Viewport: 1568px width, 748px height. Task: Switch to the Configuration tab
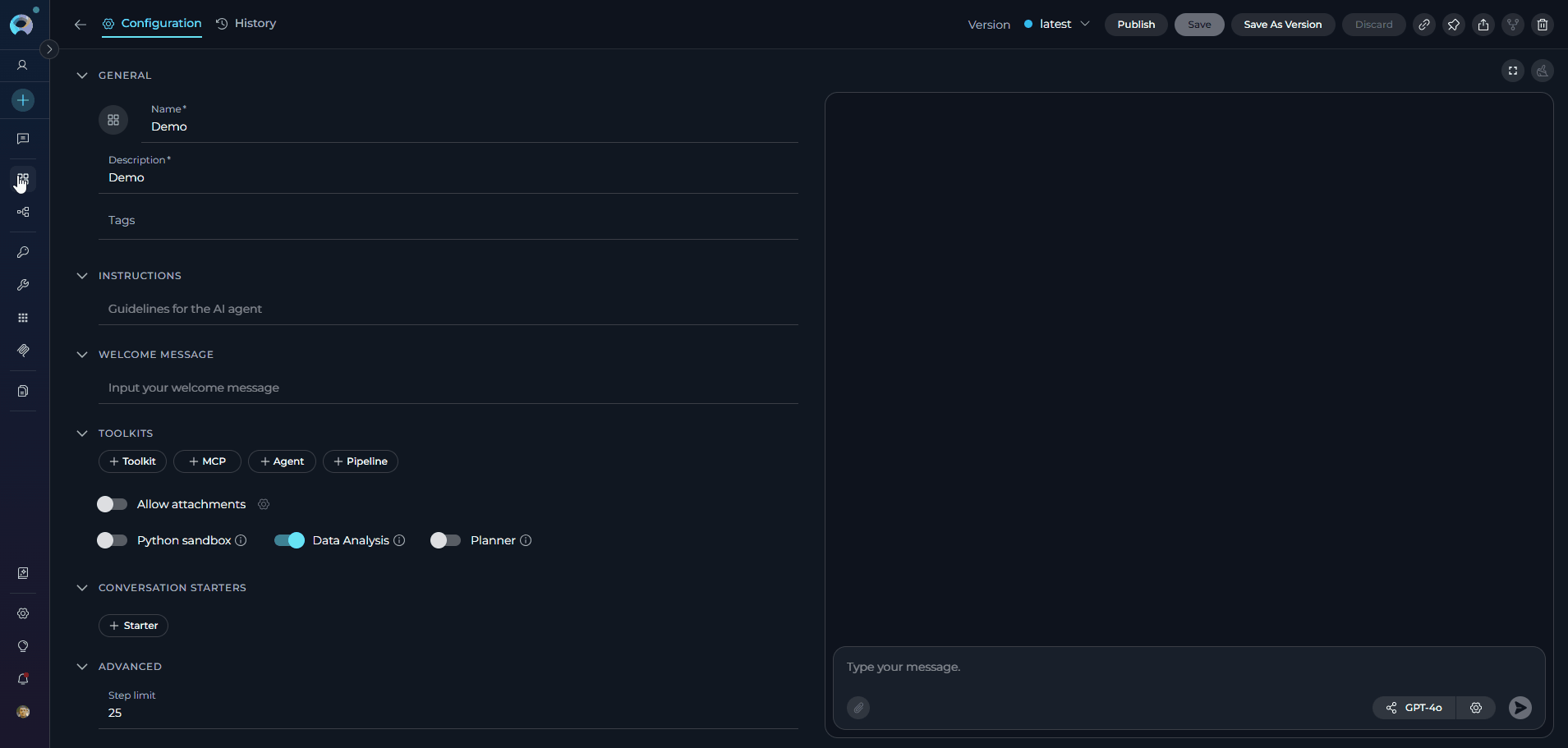[x=152, y=24]
